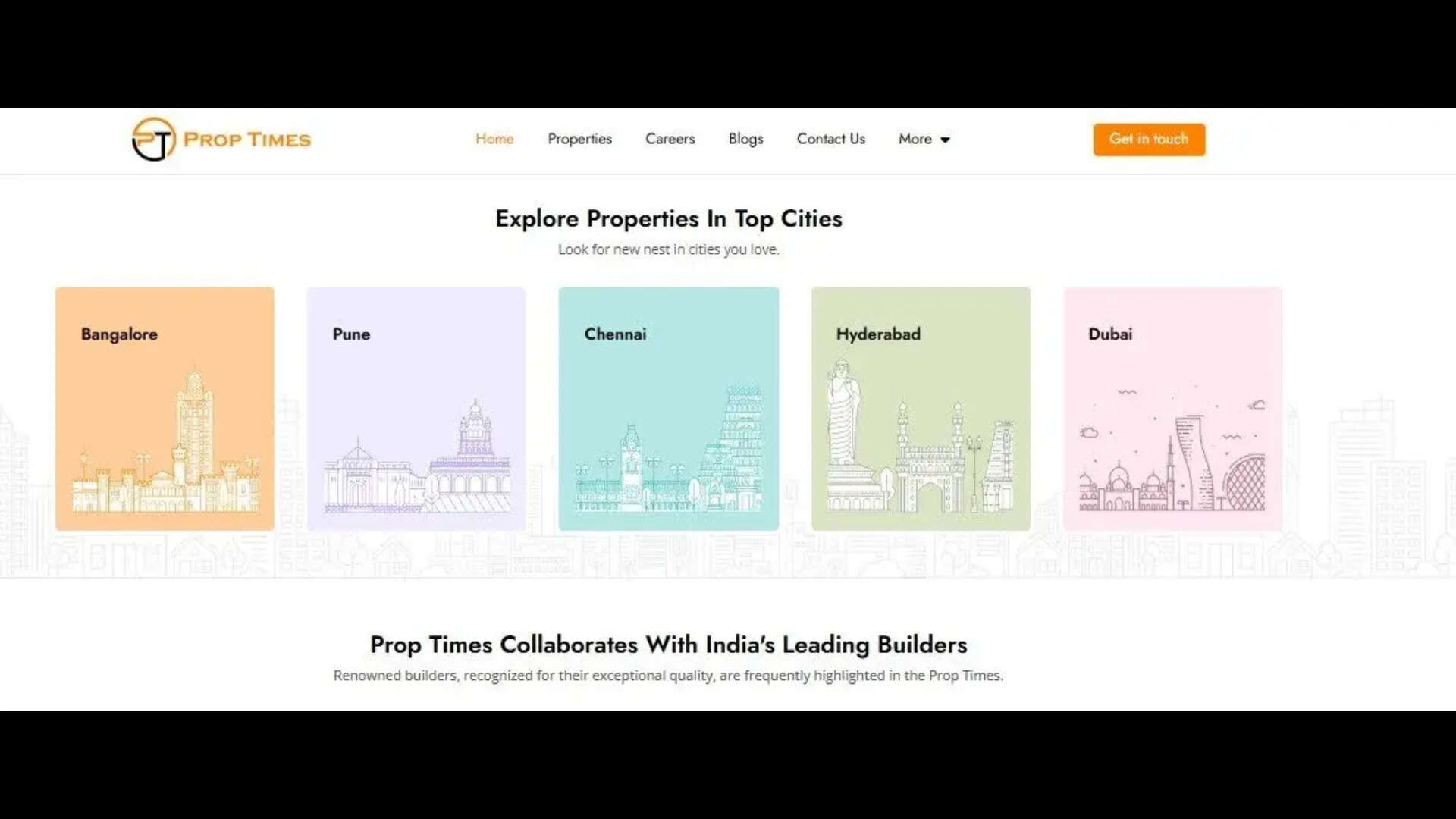Open the Dubai city card title
Viewport: 1456px width, 819px height.
1109,334
